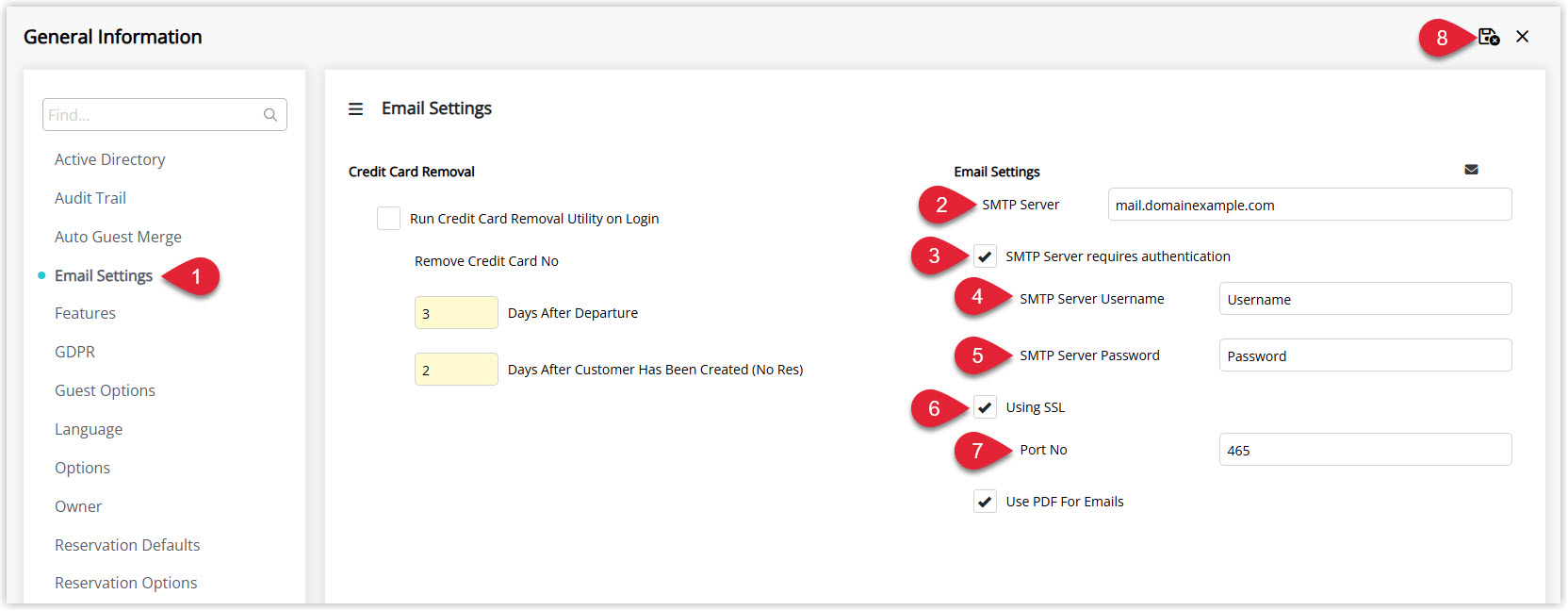The width and height of the screenshot is (1568, 611).
Task: Click Days After Customer Has Been Created field
Action: point(456,370)
